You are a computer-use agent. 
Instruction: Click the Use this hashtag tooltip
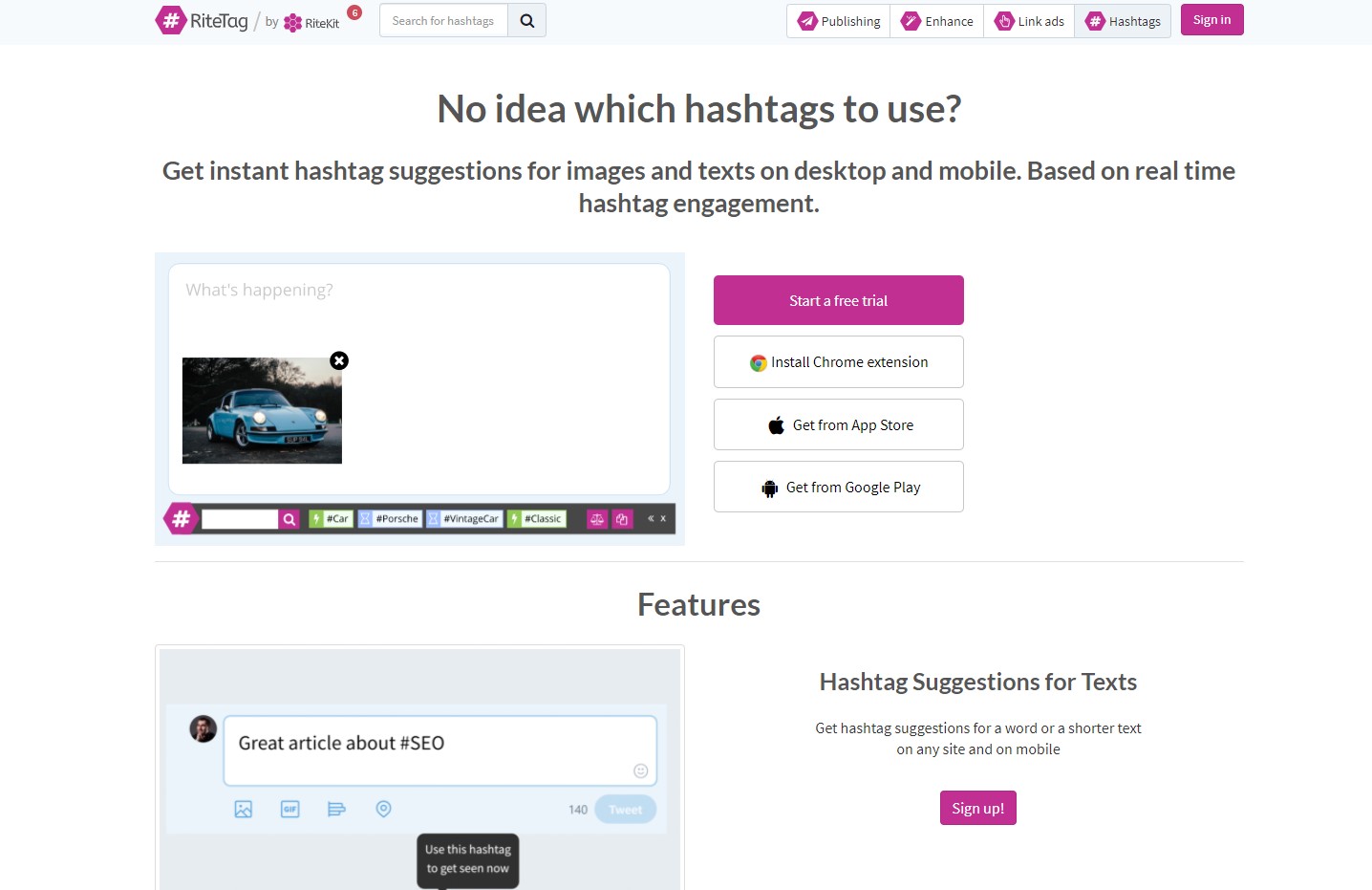point(468,859)
